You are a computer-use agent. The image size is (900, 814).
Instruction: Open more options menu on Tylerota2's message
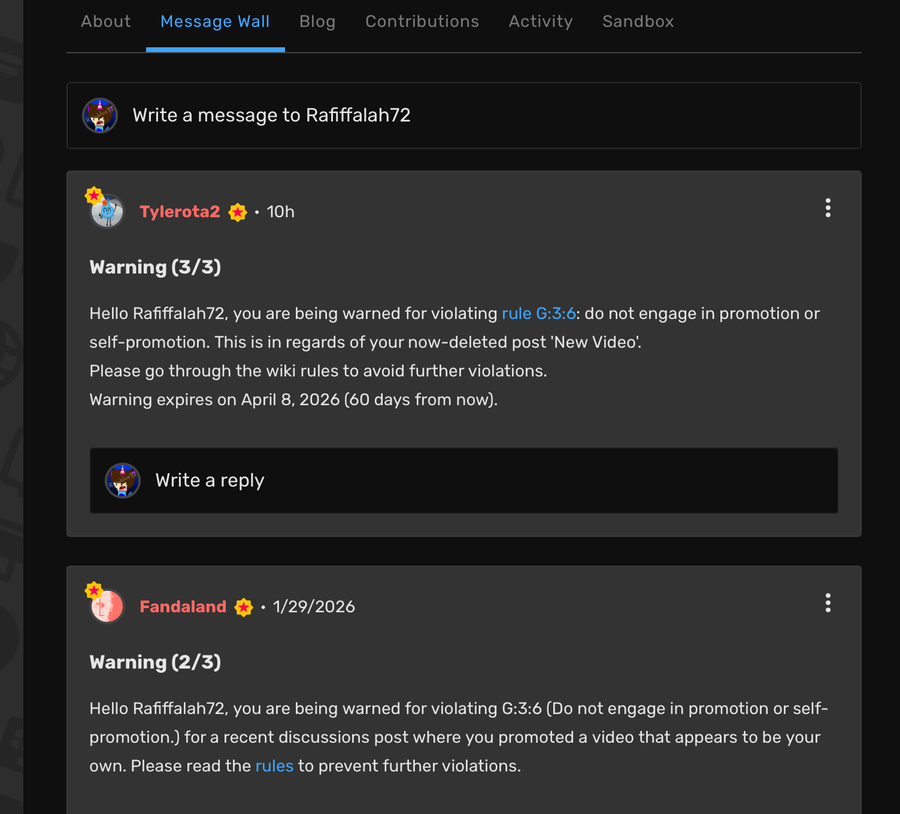click(x=827, y=208)
